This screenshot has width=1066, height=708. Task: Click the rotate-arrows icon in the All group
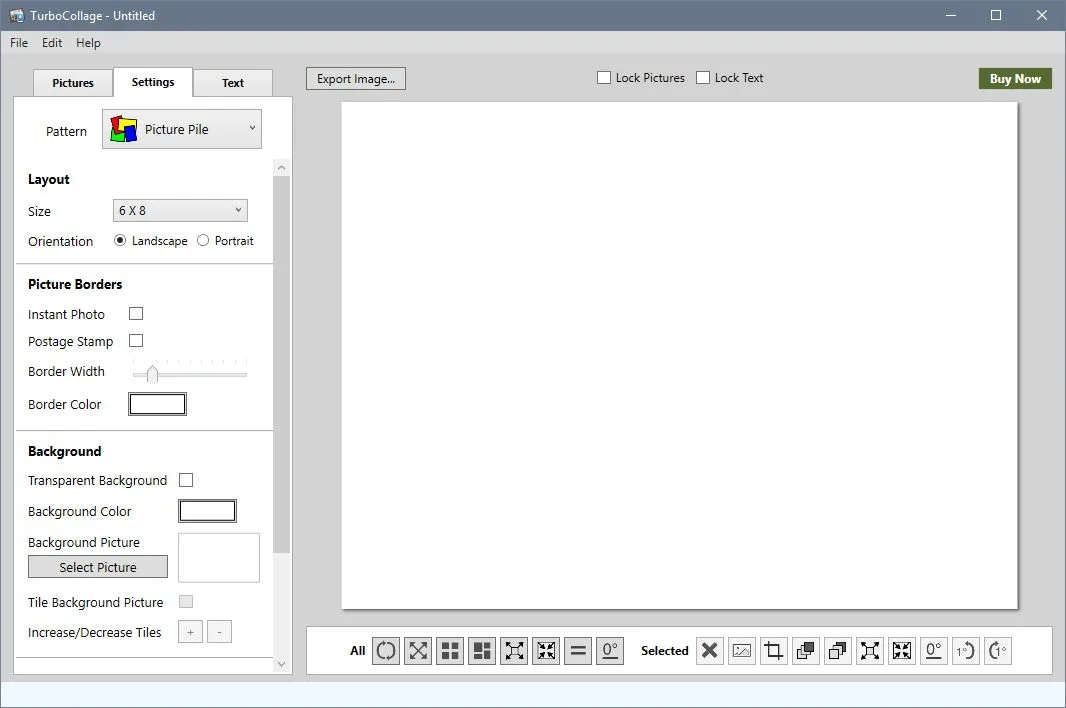coord(385,651)
